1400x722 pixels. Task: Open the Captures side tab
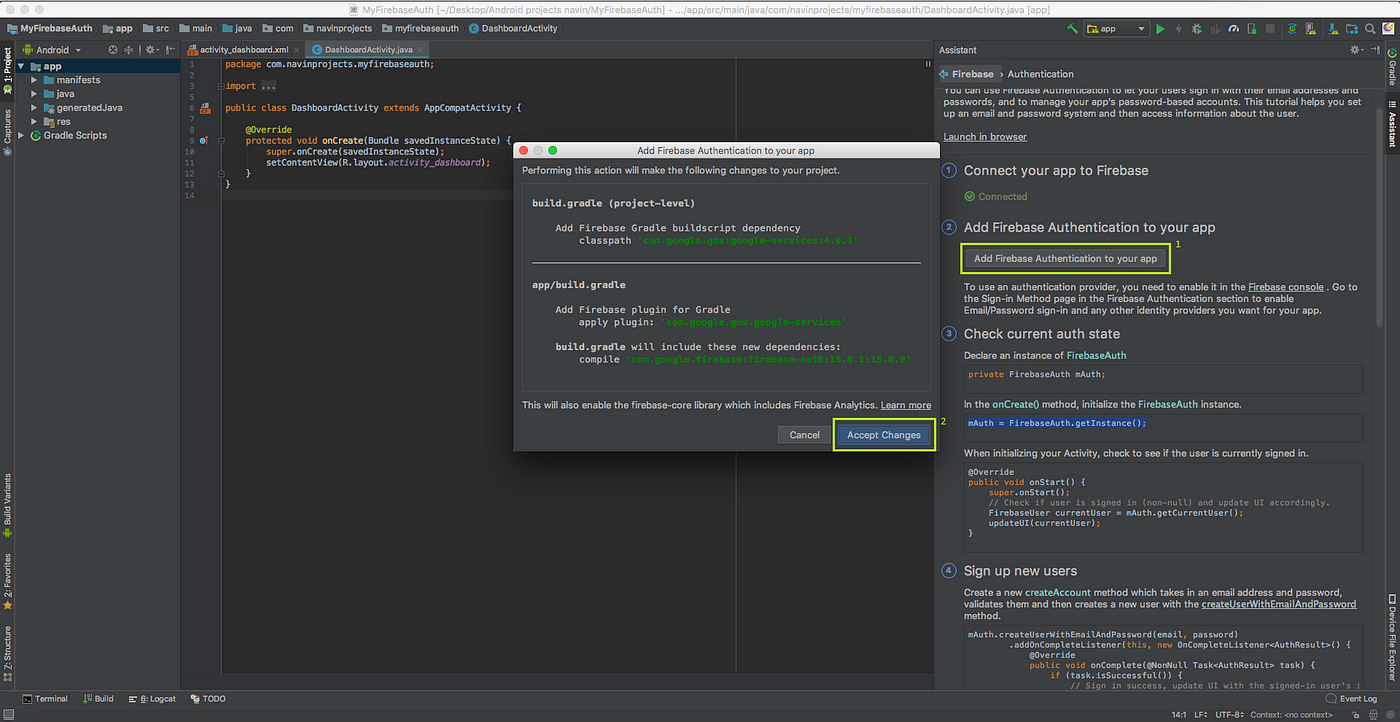(x=7, y=130)
